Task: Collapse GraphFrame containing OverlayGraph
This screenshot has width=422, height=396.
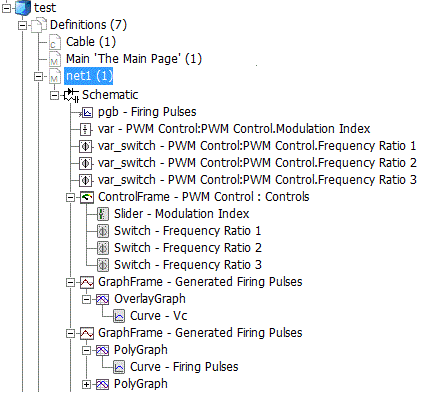Action: (70, 283)
